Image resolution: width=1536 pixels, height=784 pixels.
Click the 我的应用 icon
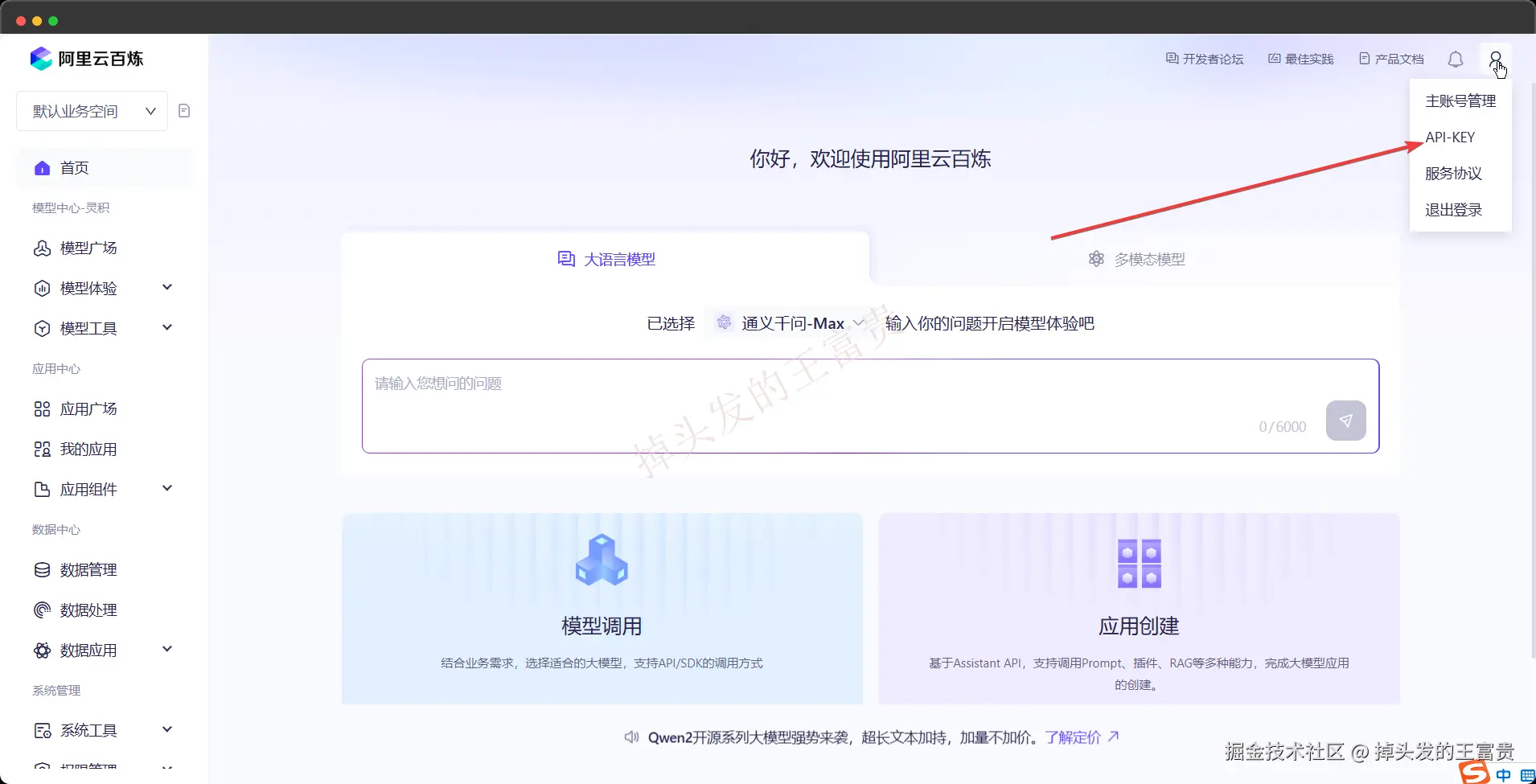43,449
